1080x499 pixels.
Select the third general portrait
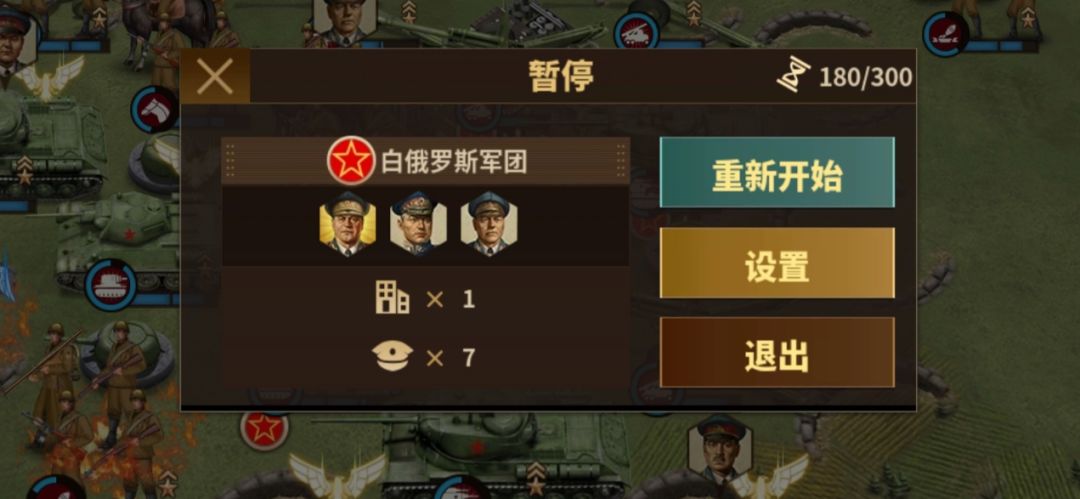[489, 224]
